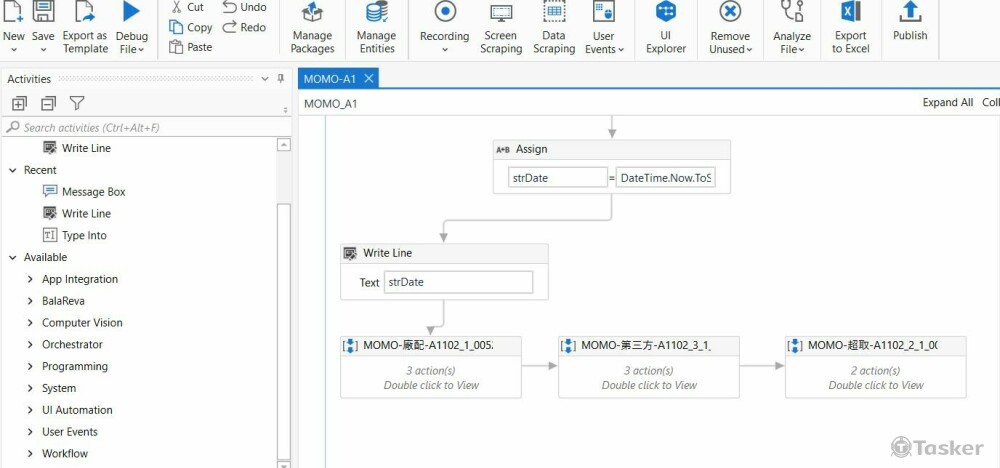The height and width of the screenshot is (468, 1000).
Task: Focus the Search activities field
Action: pyautogui.click(x=147, y=128)
